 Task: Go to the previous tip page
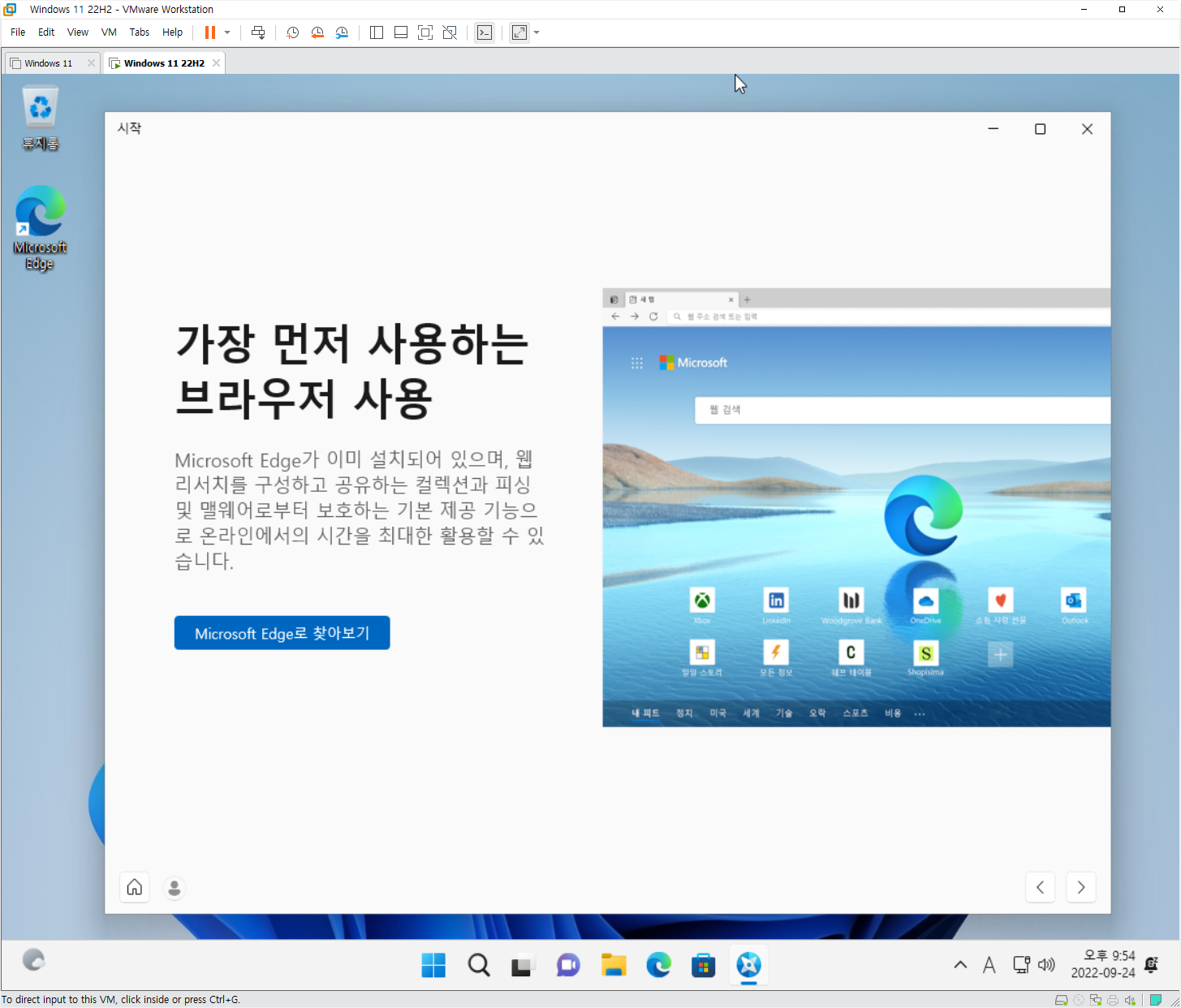tap(1040, 887)
